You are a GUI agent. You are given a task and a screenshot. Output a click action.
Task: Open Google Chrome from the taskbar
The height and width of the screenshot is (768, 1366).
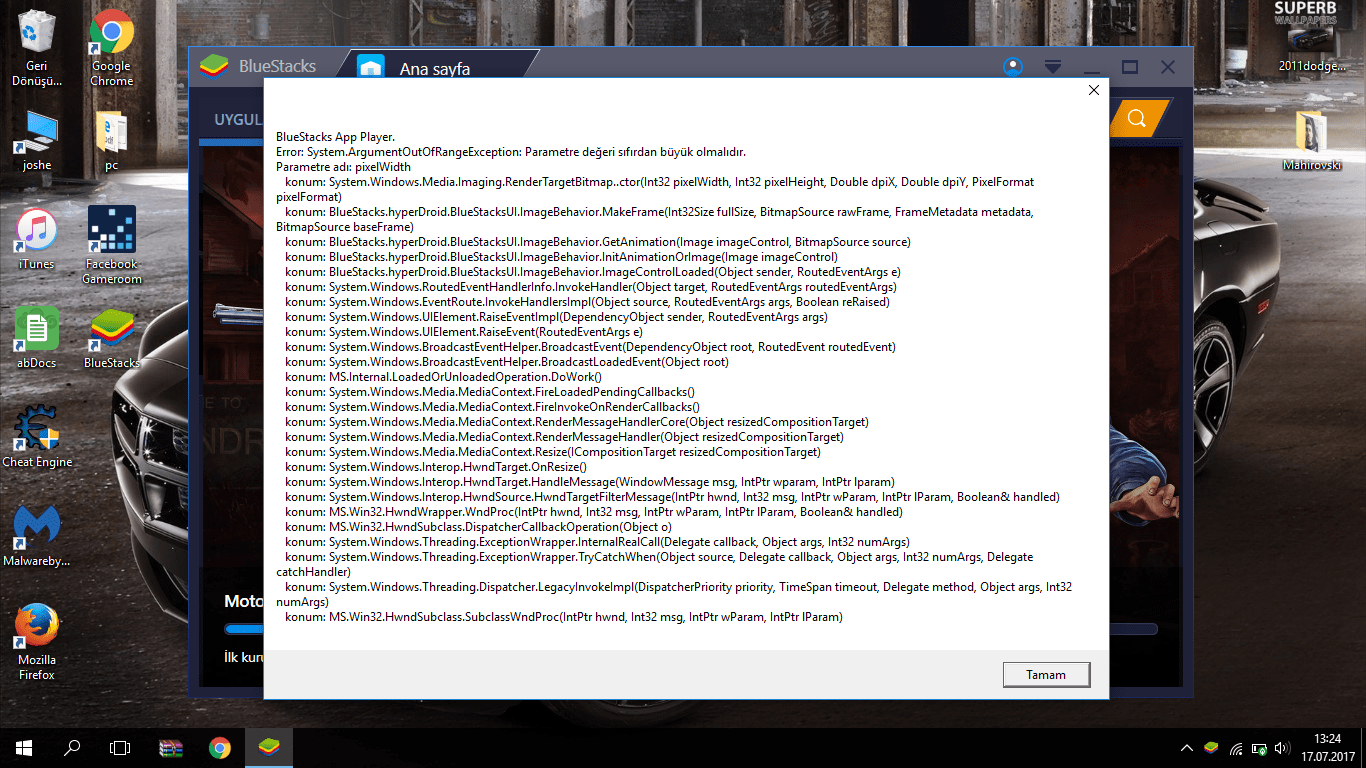click(x=220, y=747)
